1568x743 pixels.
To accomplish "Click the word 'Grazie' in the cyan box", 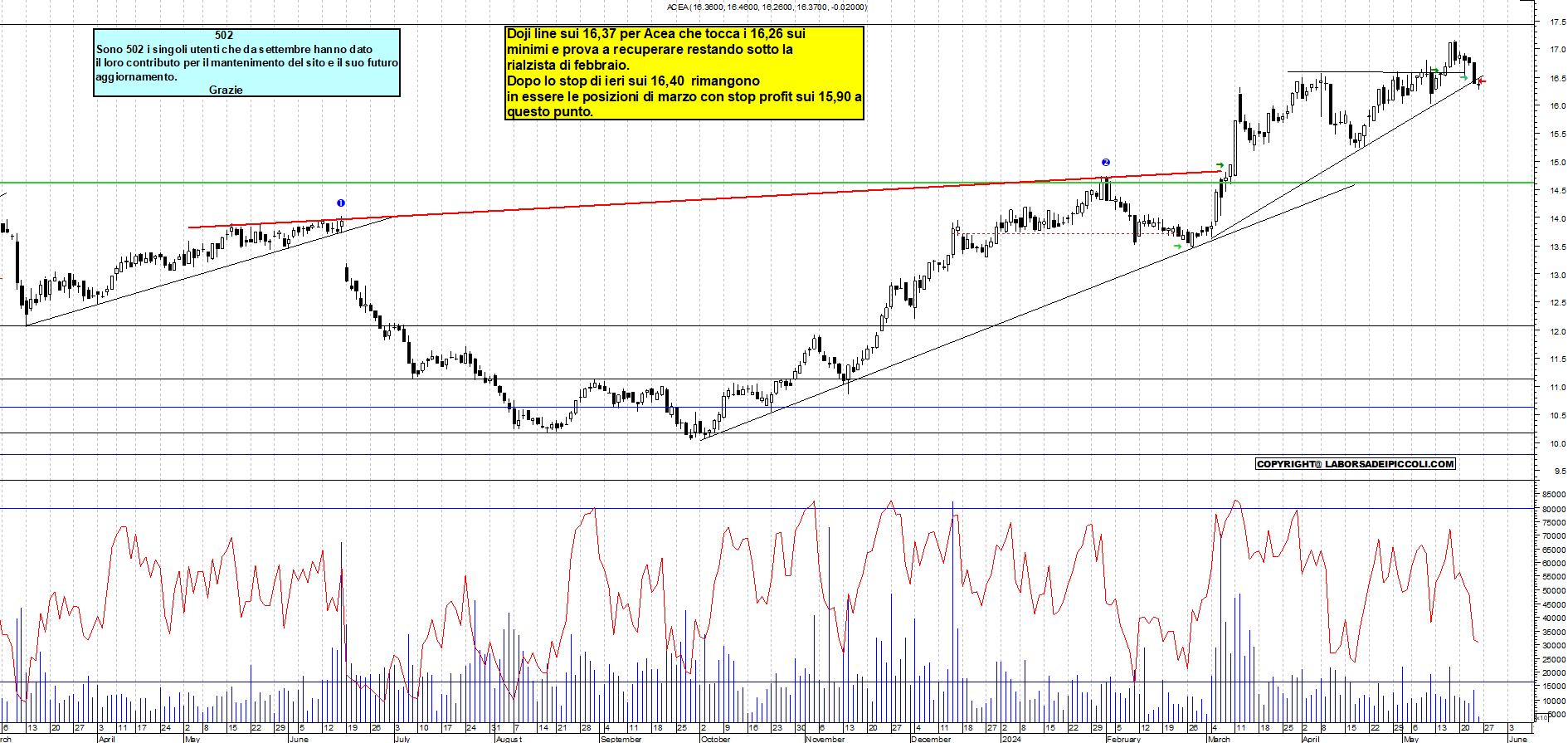I will tap(226, 90).
